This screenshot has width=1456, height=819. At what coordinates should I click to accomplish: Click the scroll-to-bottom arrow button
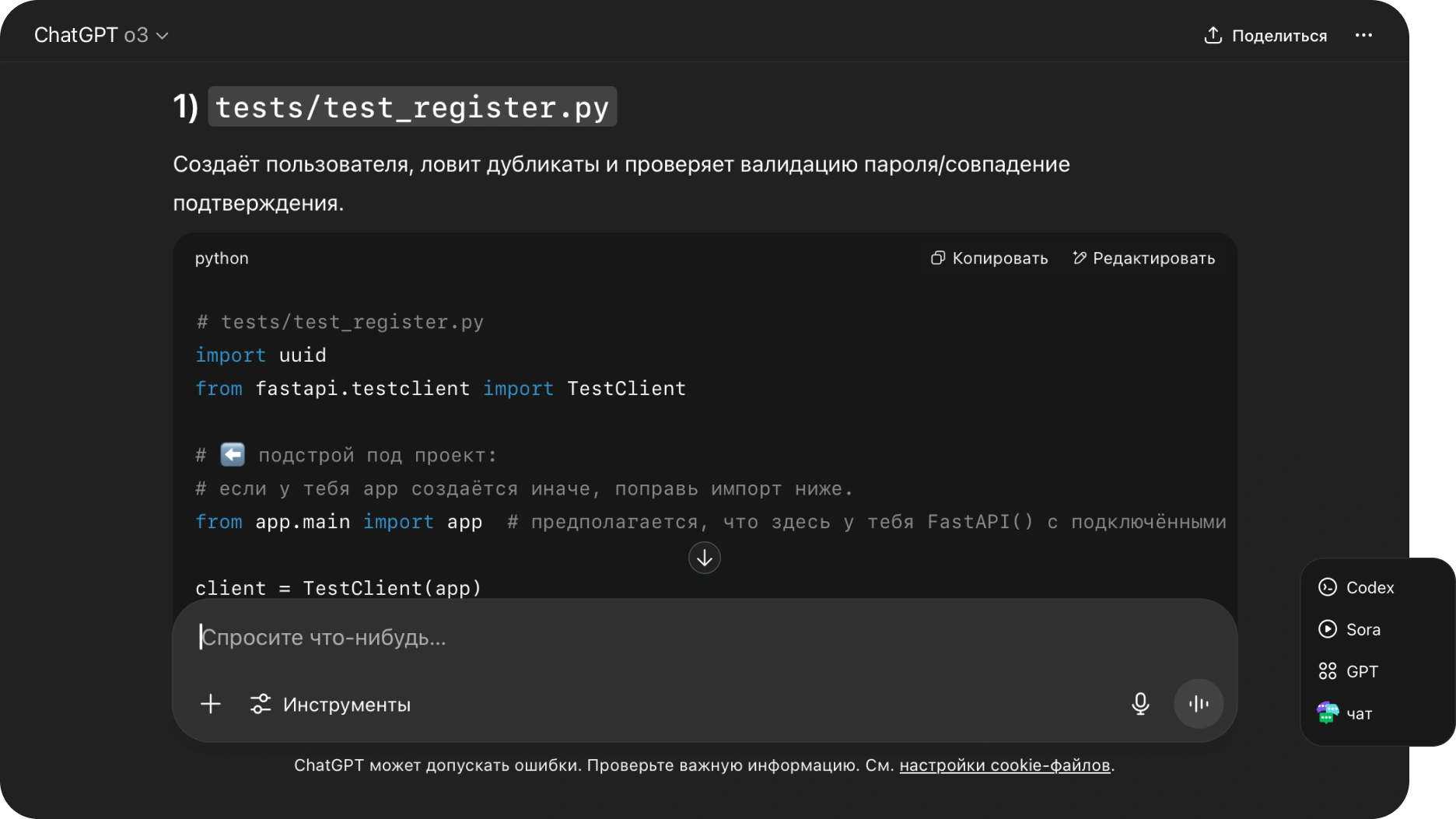(704, 558)
